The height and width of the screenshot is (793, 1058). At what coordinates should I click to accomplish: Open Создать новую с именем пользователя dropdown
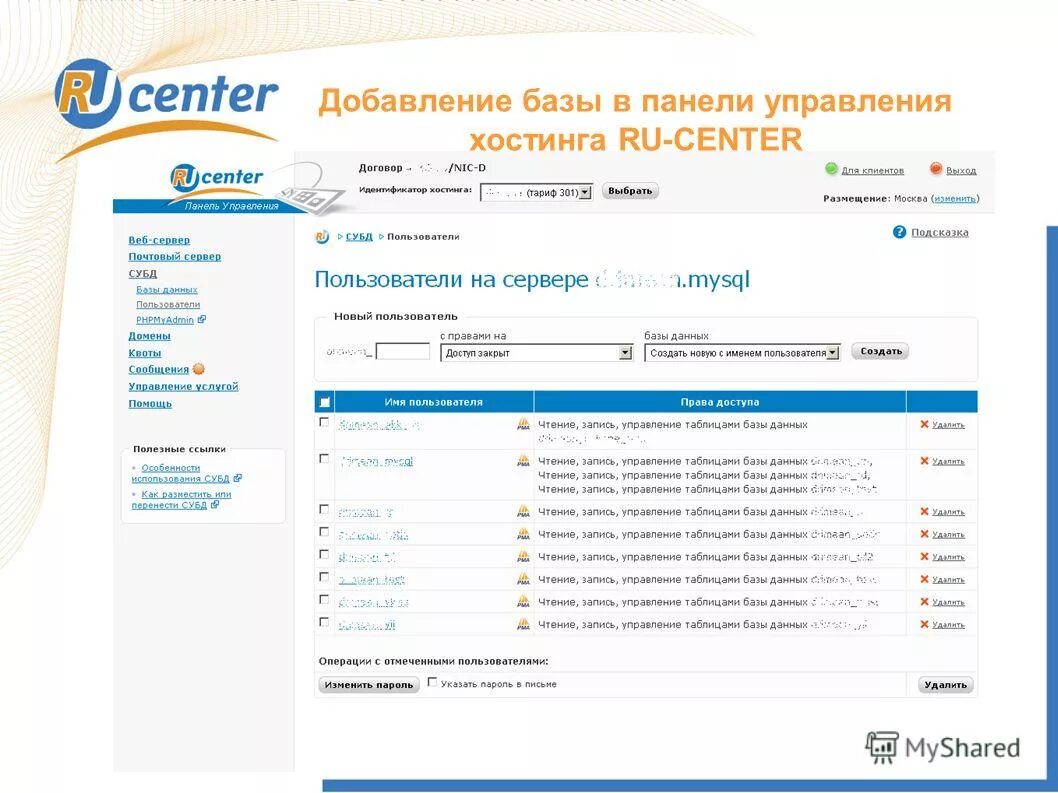coord(742,353)
